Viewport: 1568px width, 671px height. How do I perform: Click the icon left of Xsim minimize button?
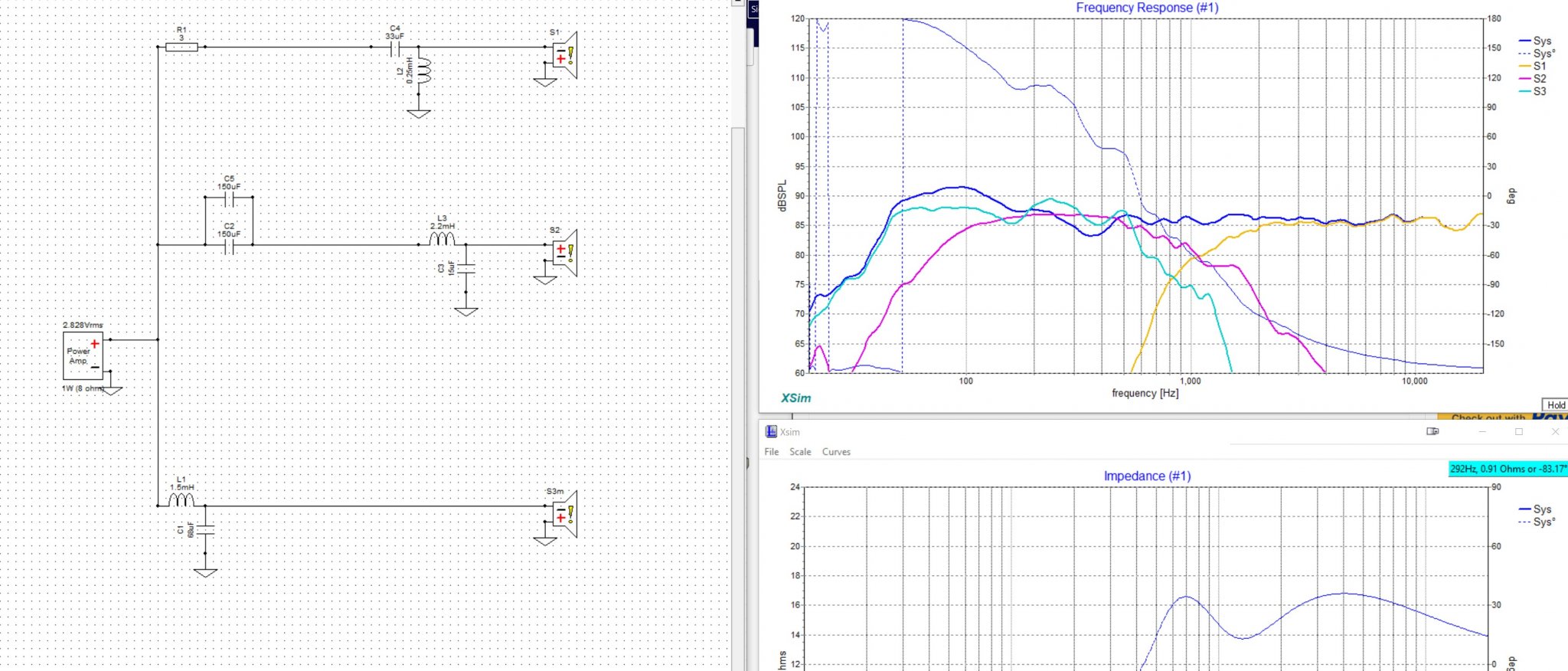tap(1432, 431)
